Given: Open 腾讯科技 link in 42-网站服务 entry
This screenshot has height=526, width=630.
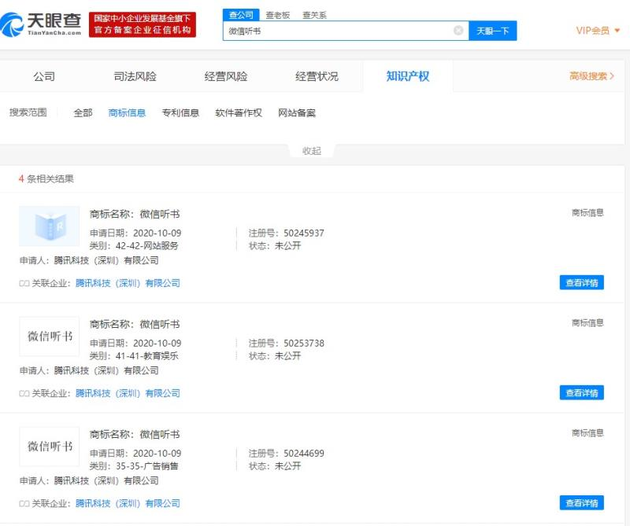Looking at the screenshot, I should pyautogui.click(x=128, y=283).
